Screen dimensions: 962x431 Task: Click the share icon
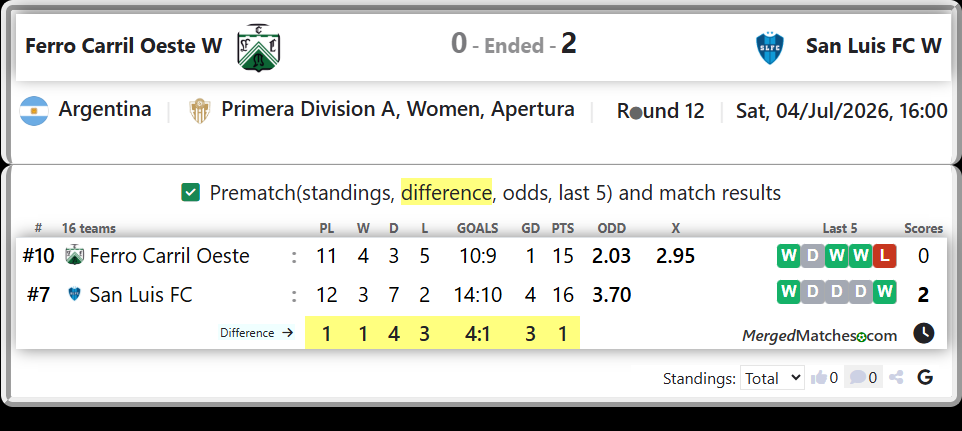click(896, 378)
